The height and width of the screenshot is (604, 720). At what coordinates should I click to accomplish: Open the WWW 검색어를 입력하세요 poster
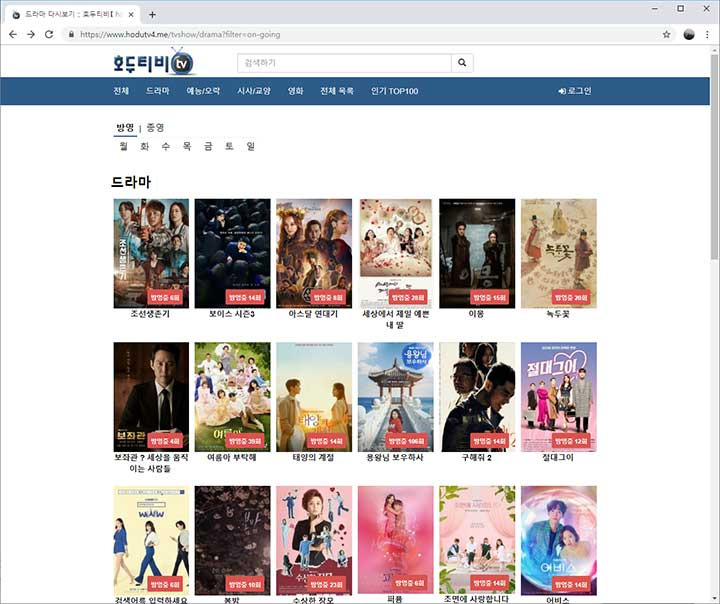[x=151, y=540]
